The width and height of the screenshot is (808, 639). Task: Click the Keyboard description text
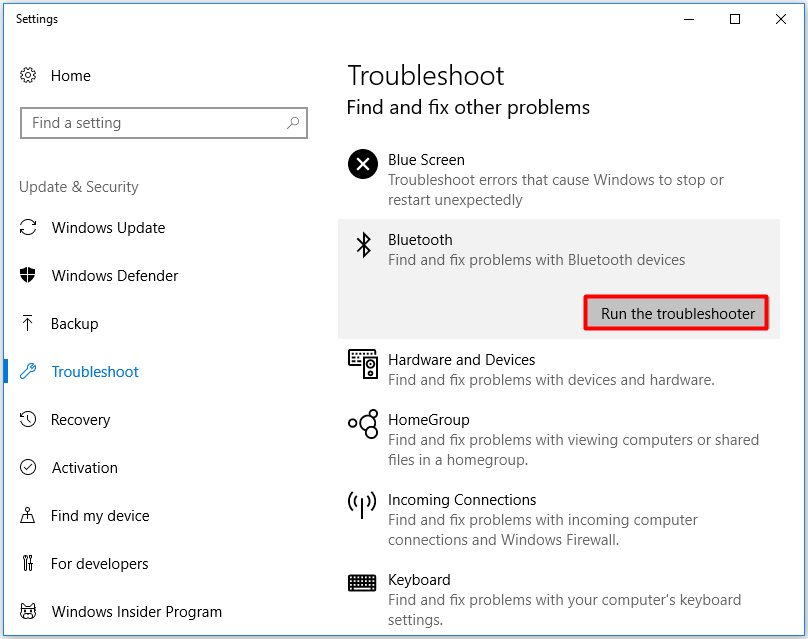click(564, 610)
